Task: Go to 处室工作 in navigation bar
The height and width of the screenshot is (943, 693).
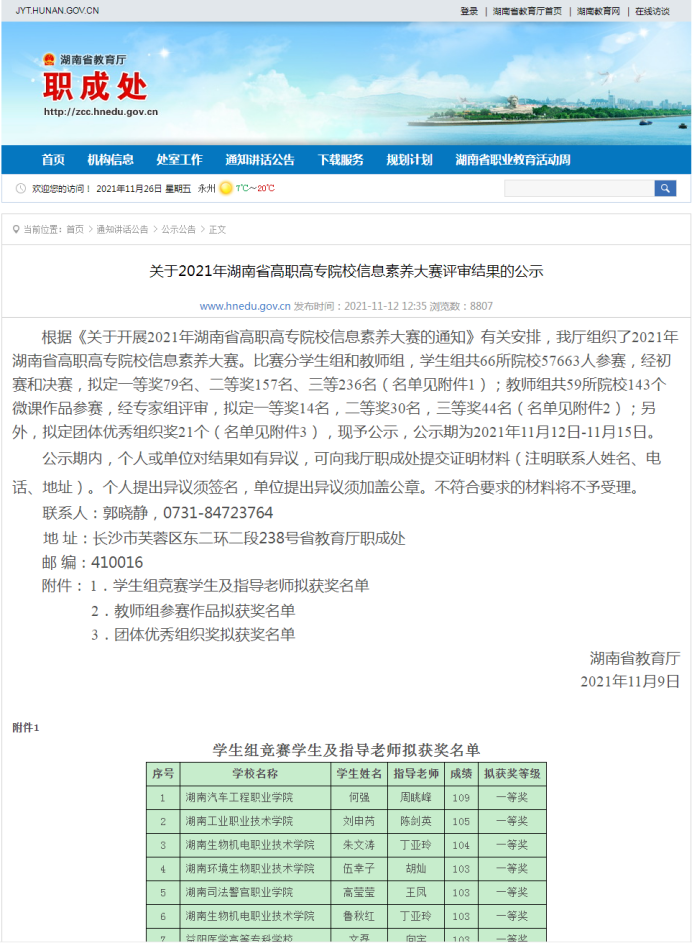Action: click(x=179, y=160)
